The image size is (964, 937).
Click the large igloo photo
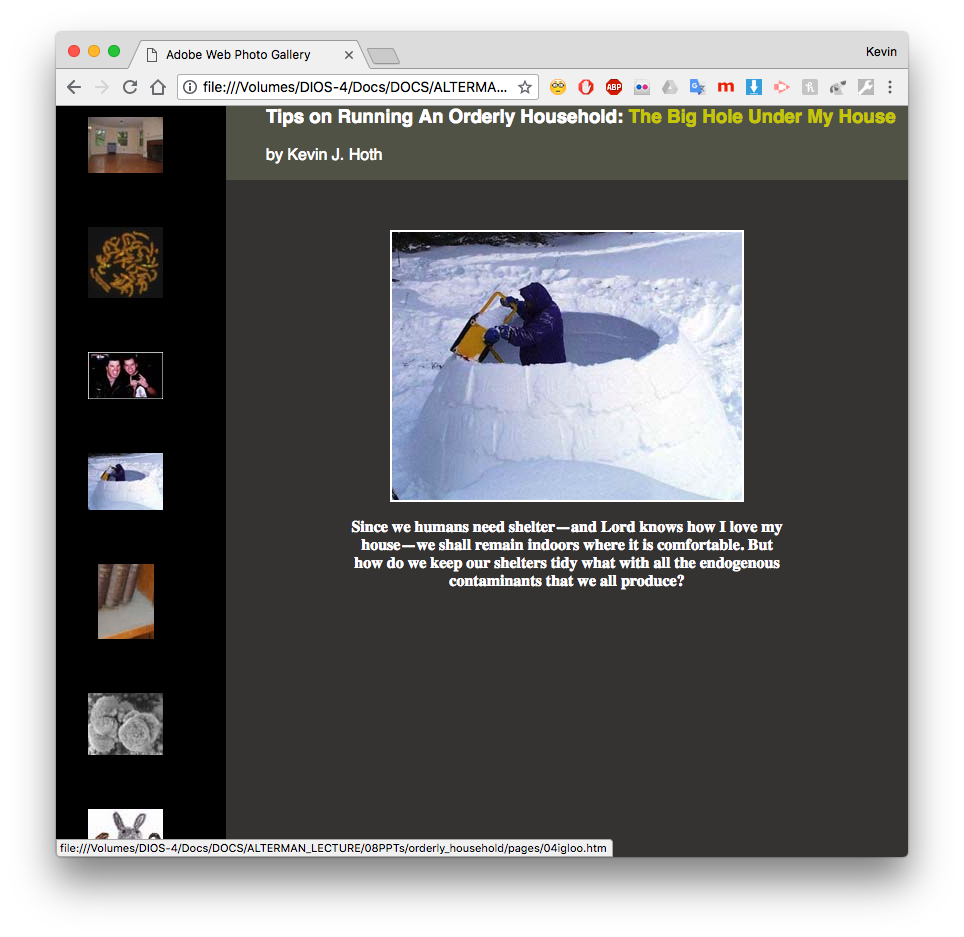(x=567, y=366)
